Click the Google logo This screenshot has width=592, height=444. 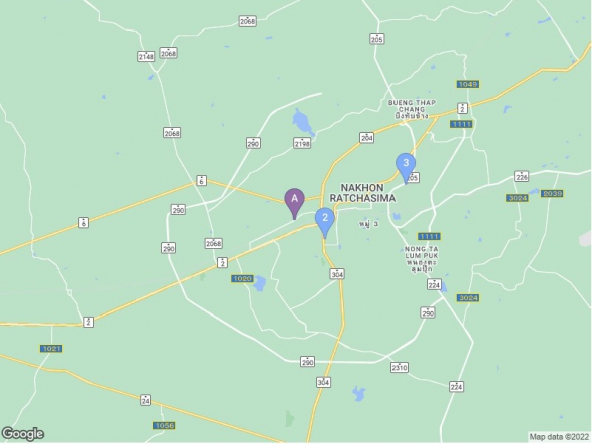(23, 434)
